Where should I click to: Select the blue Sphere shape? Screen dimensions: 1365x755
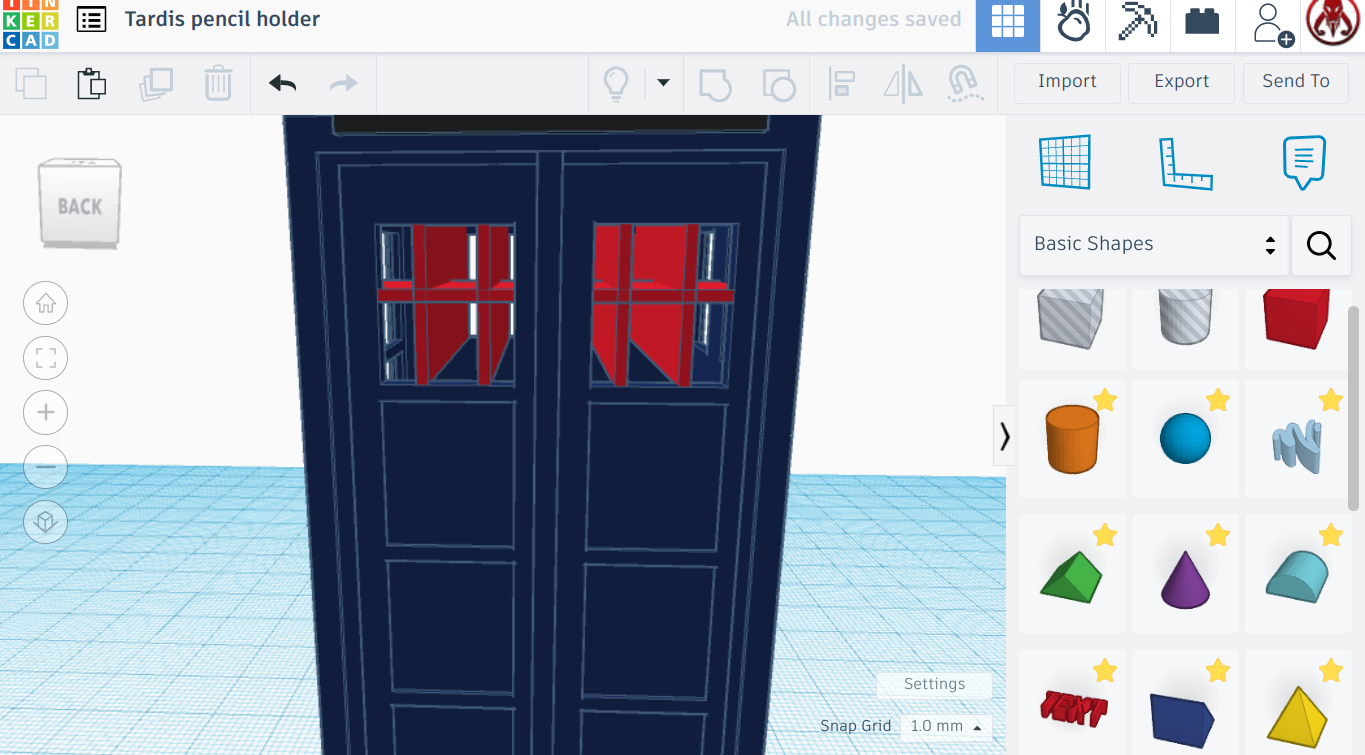tap(1185, 438)
